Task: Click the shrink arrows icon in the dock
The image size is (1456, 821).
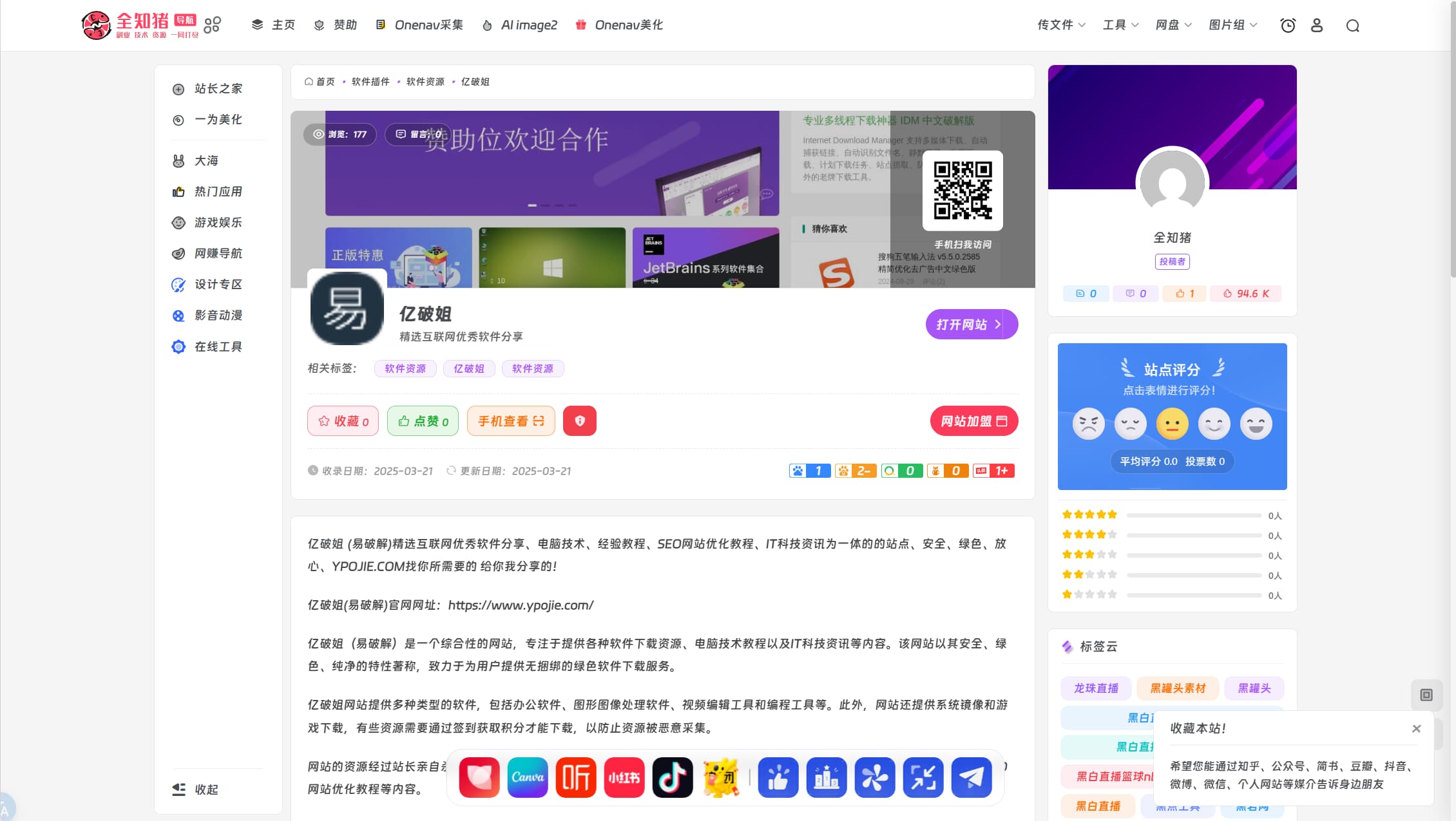Action: (923, 777)
